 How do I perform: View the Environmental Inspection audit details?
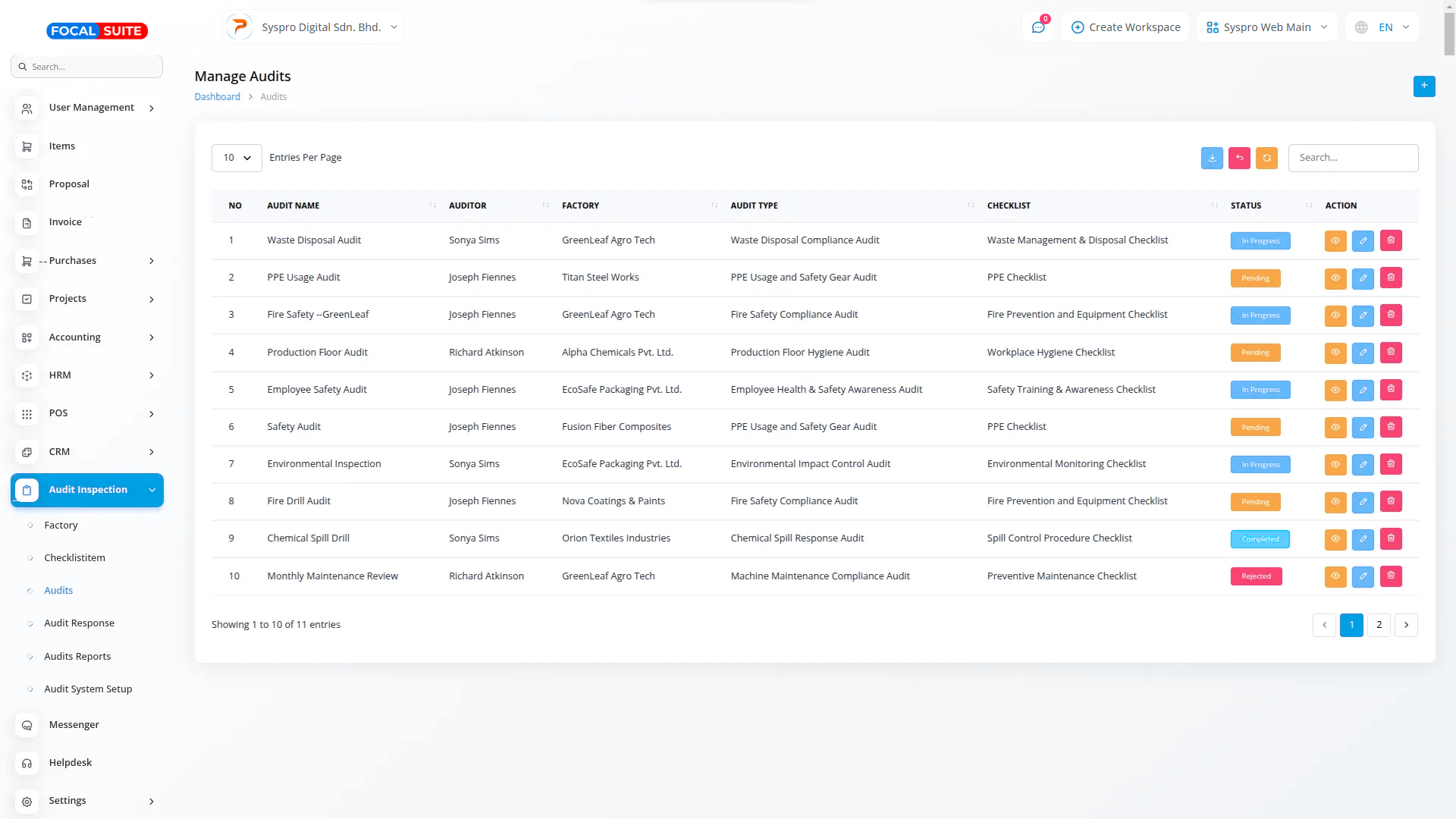1335,464
